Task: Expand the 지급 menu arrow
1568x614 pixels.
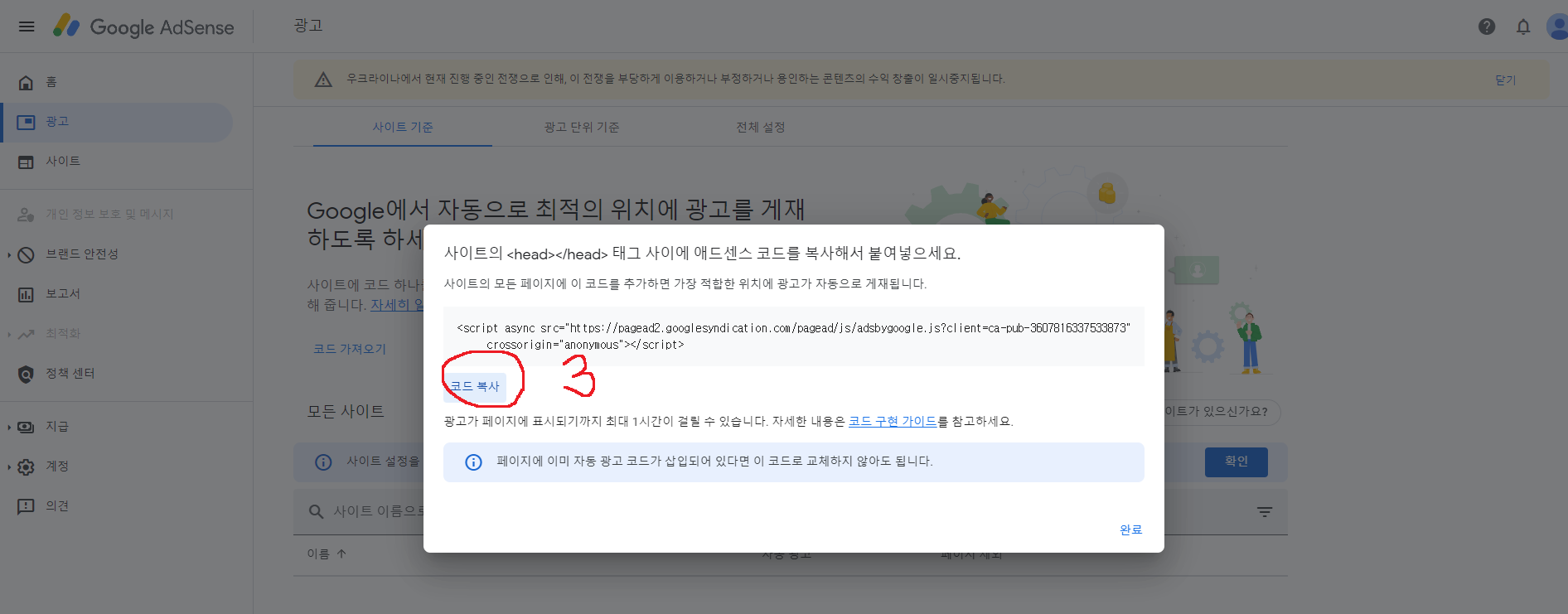Action: [x=9, y=427]
